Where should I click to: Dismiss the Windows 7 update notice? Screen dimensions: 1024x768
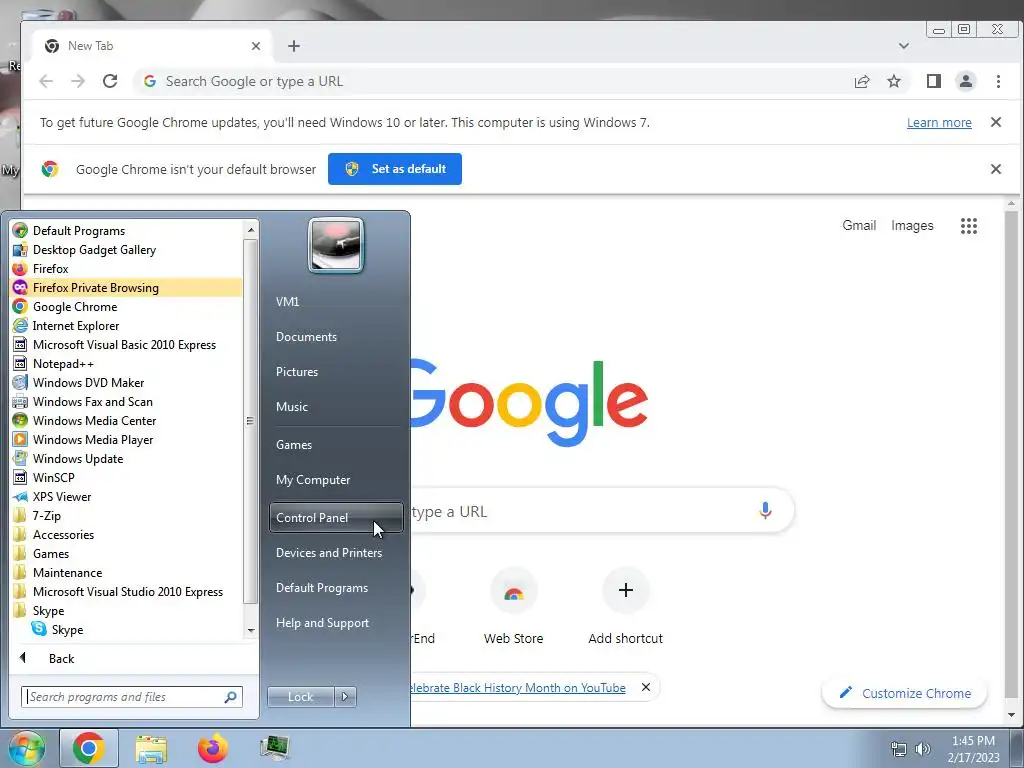point(996,122)
